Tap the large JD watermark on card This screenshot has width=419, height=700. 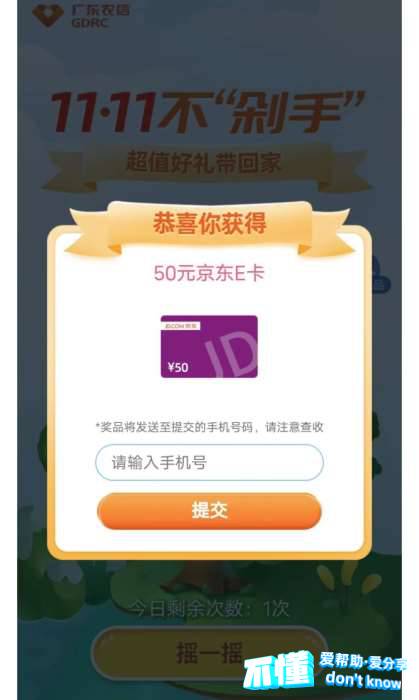pyautogui.click(x=231, y=355)
